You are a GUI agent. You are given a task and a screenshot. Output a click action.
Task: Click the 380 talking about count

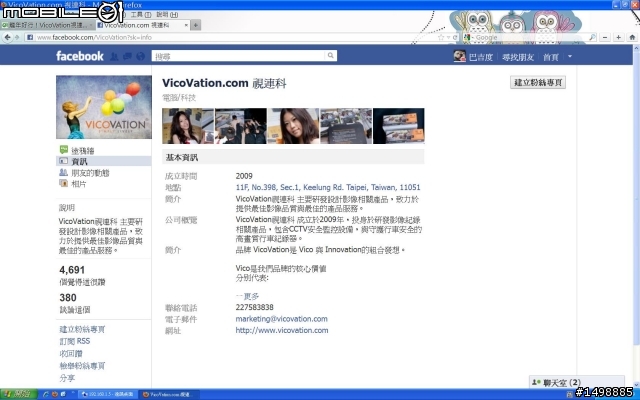[68, 298]
